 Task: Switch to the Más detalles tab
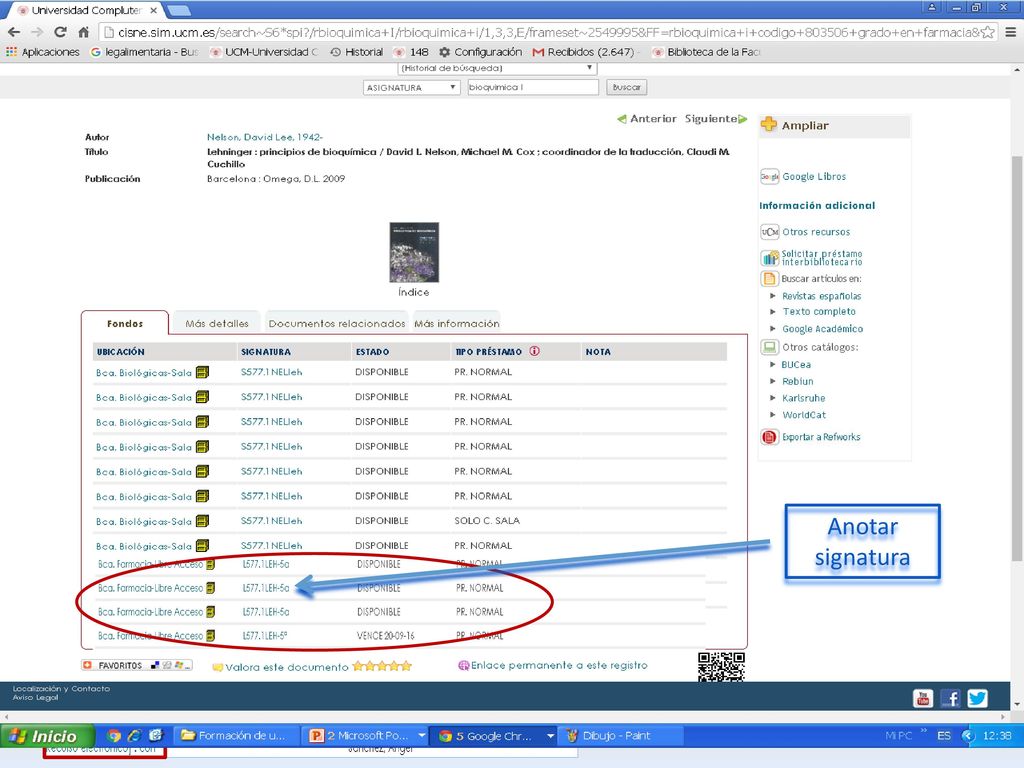click(x=217, y=323)
